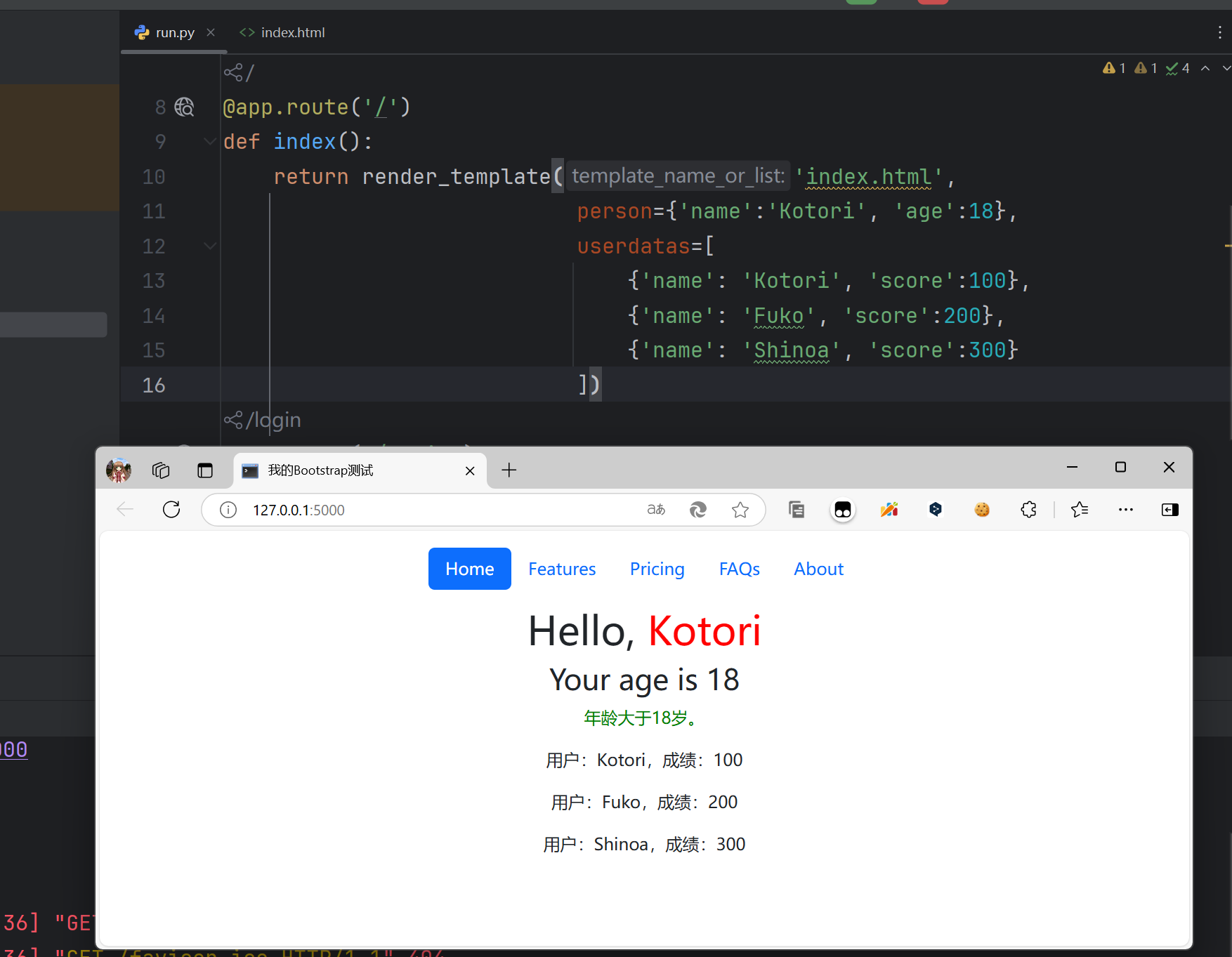This screenshot has width=1232, height=957.
Task: Toggle the browser sidebar button
Action: [1169, 510]
